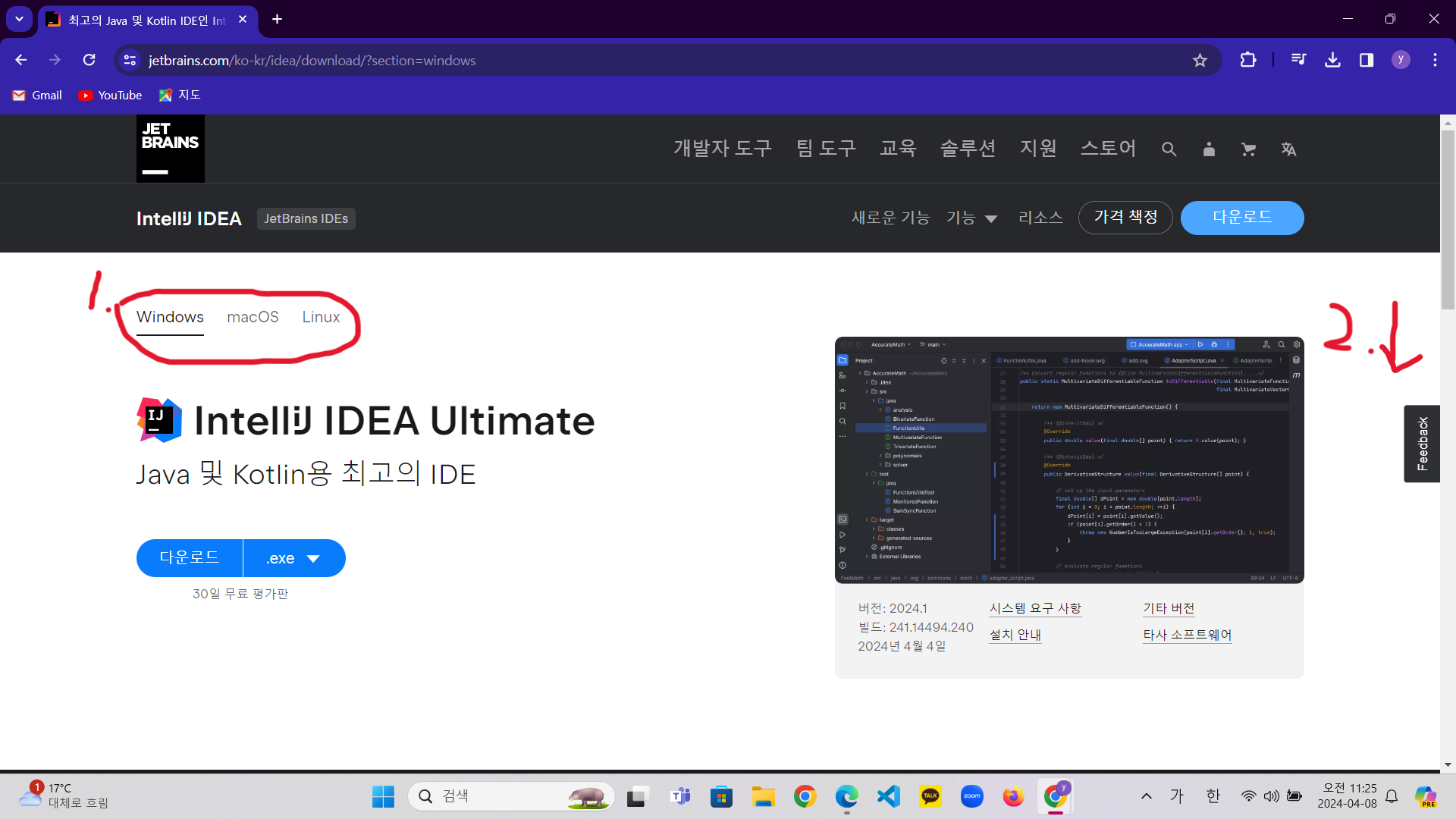1456x819 pixels.
Task: Toggle Chrome side panel icon
Action: pyautogui.click(x=1367, y=60)
